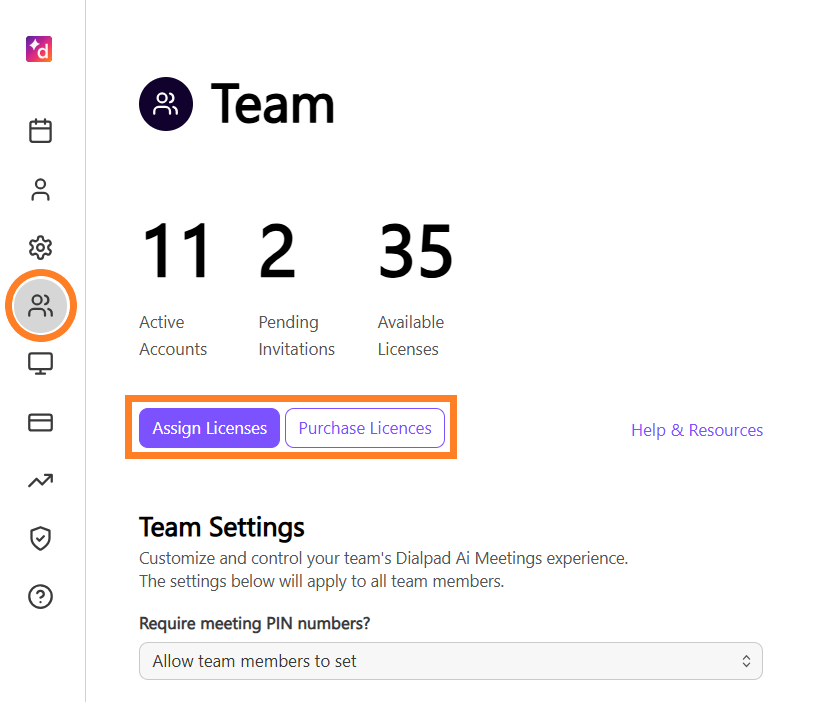Open the gear settings icon
The image size is (834, 702).
click(40, 247)
